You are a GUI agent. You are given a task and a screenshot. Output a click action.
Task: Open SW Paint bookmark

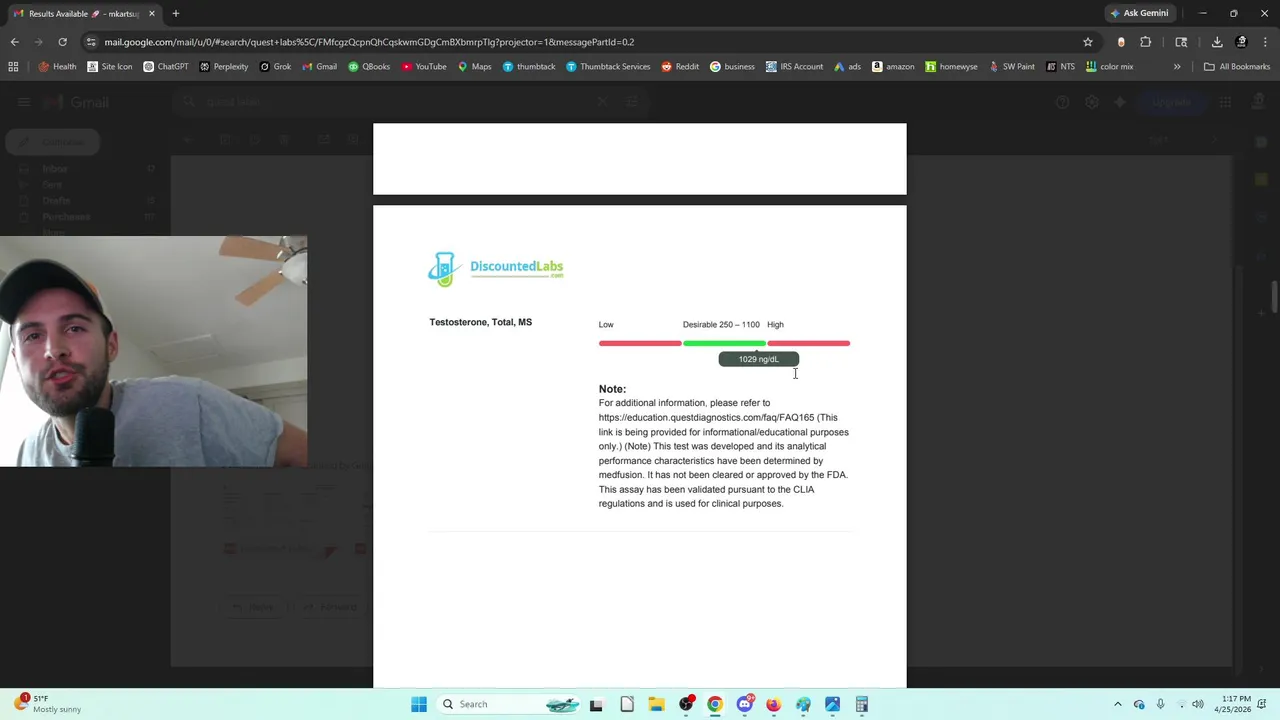1011,67
